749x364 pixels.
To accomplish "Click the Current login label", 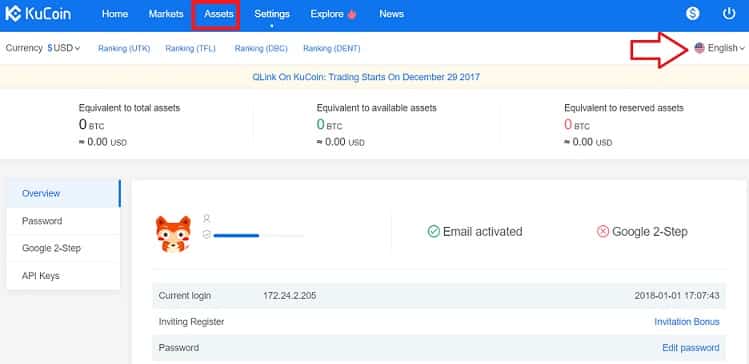I will click(184, 296).
